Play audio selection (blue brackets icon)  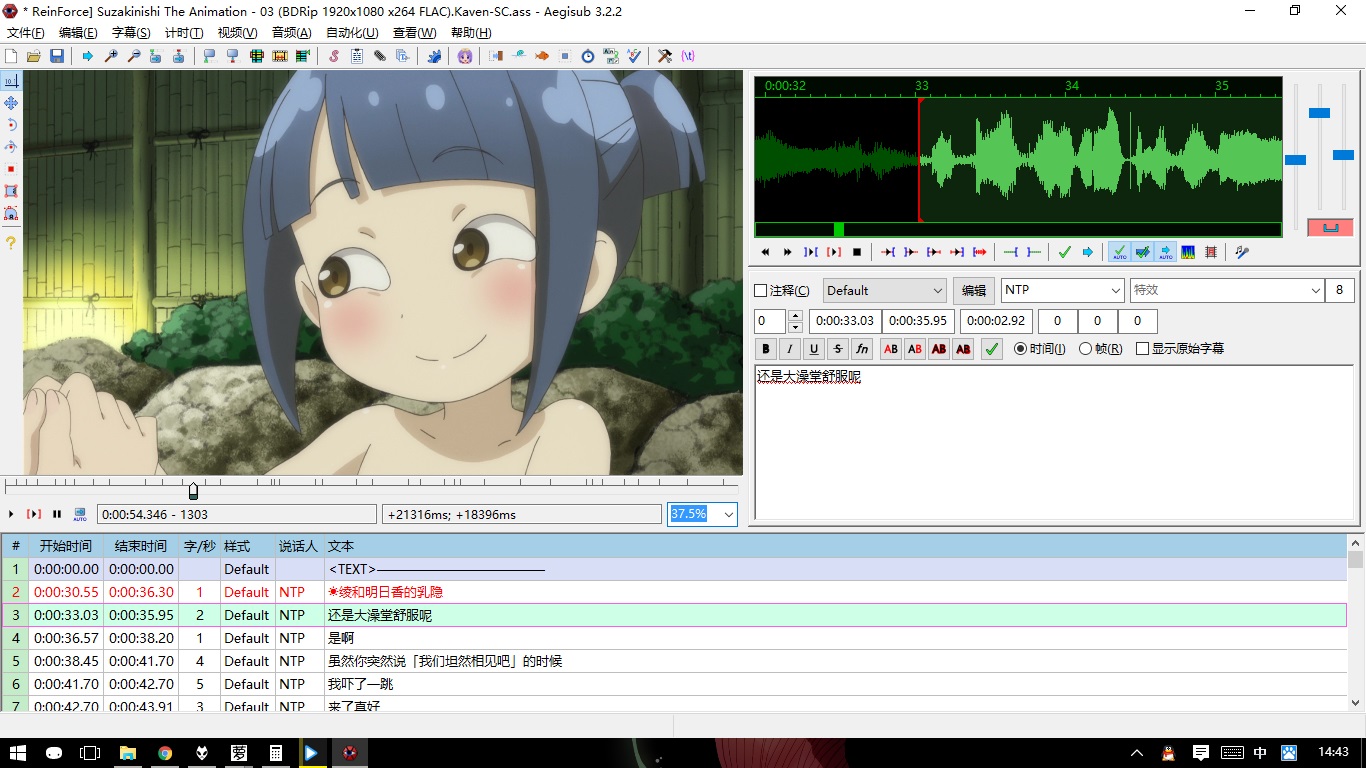click(811, 252)
